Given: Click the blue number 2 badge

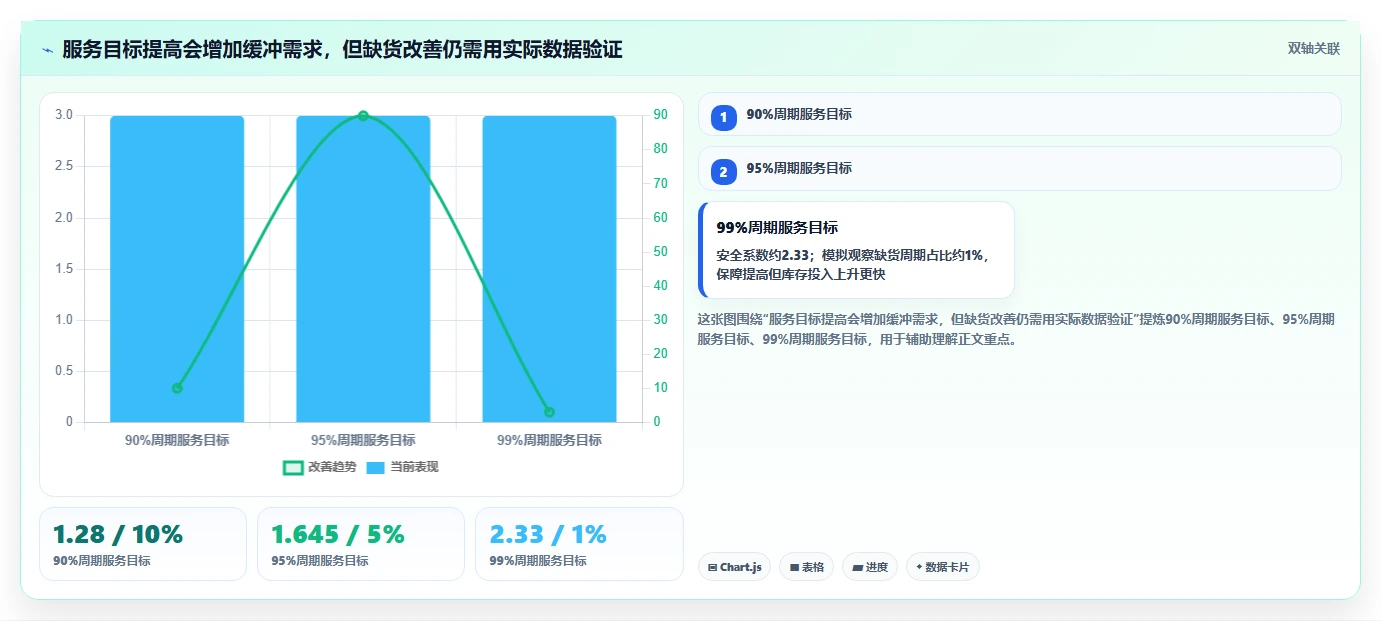Looking at the screenshot, I should (x=723, y=171).
